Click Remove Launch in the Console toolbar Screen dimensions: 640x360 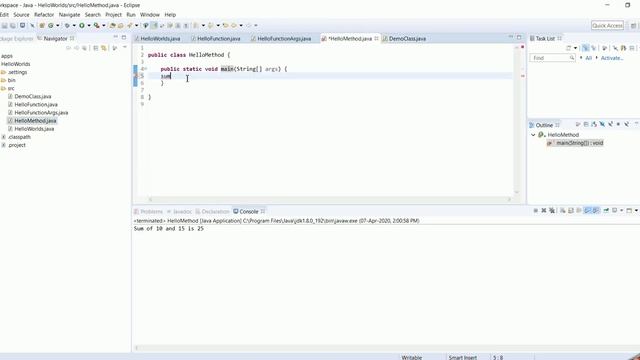pos(544,211)
